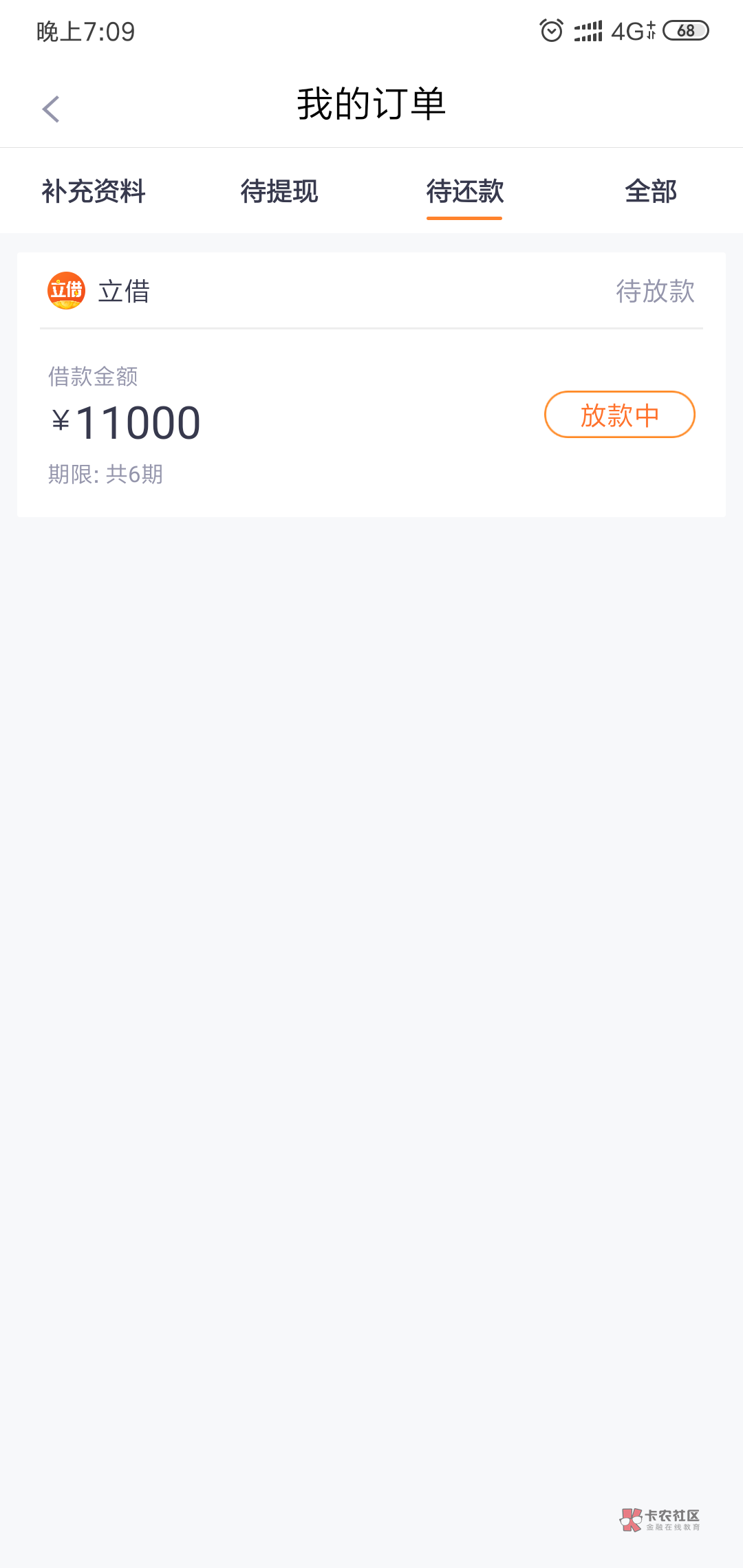Tap the signal strength bars icon
This screenshot has width=743, height=1568.
point(588,31)
